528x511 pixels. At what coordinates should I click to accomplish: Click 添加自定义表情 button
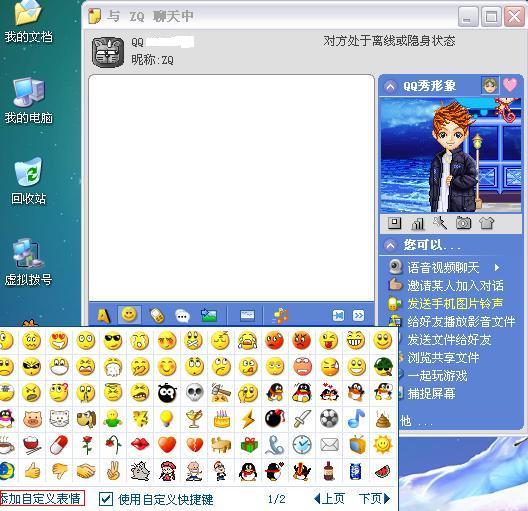click(42, 499)
